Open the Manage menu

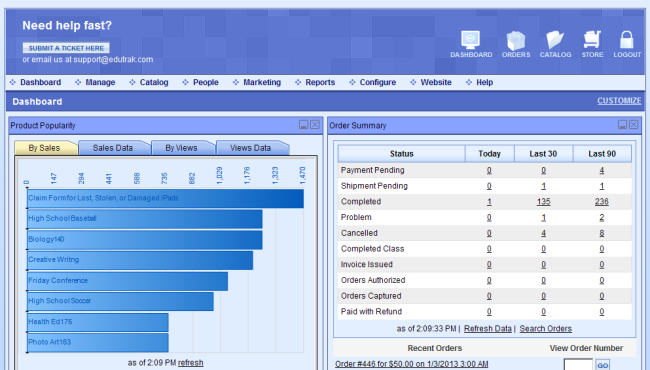pyautogui.click(x=100, y=82)
